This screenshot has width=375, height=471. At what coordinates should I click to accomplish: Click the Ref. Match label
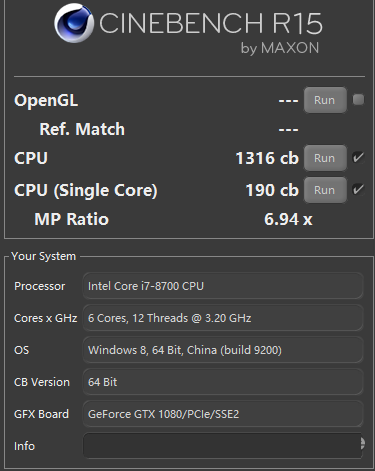click(x=82, y=129)
